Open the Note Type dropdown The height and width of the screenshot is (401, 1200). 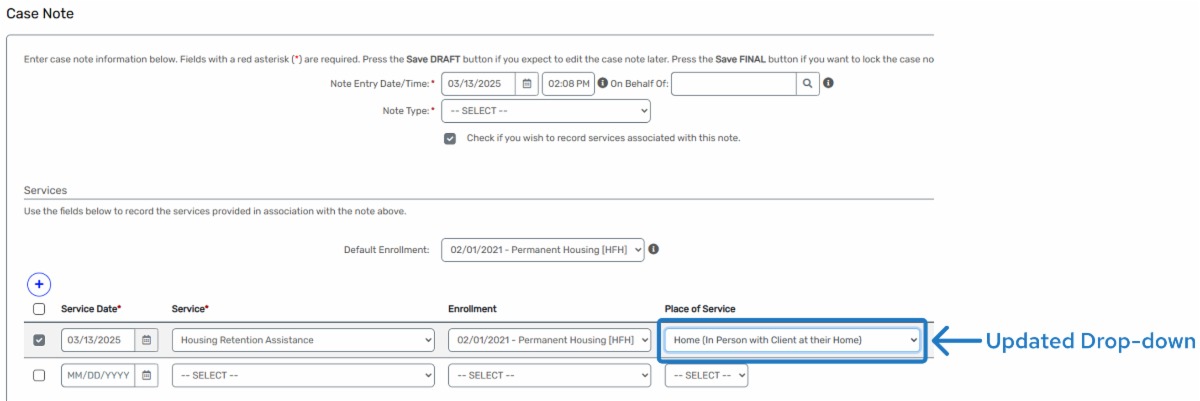pos(545,111)
